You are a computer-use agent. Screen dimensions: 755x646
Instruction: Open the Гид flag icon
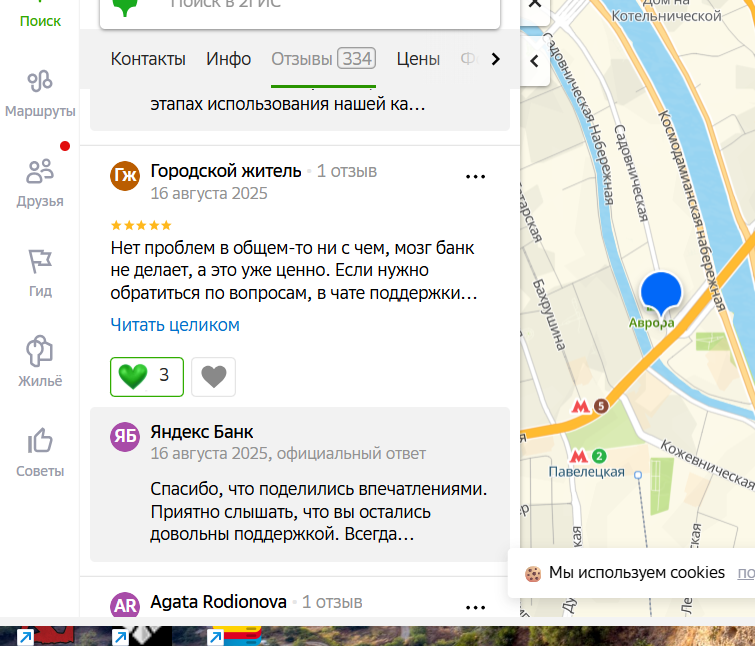[40, 262]
